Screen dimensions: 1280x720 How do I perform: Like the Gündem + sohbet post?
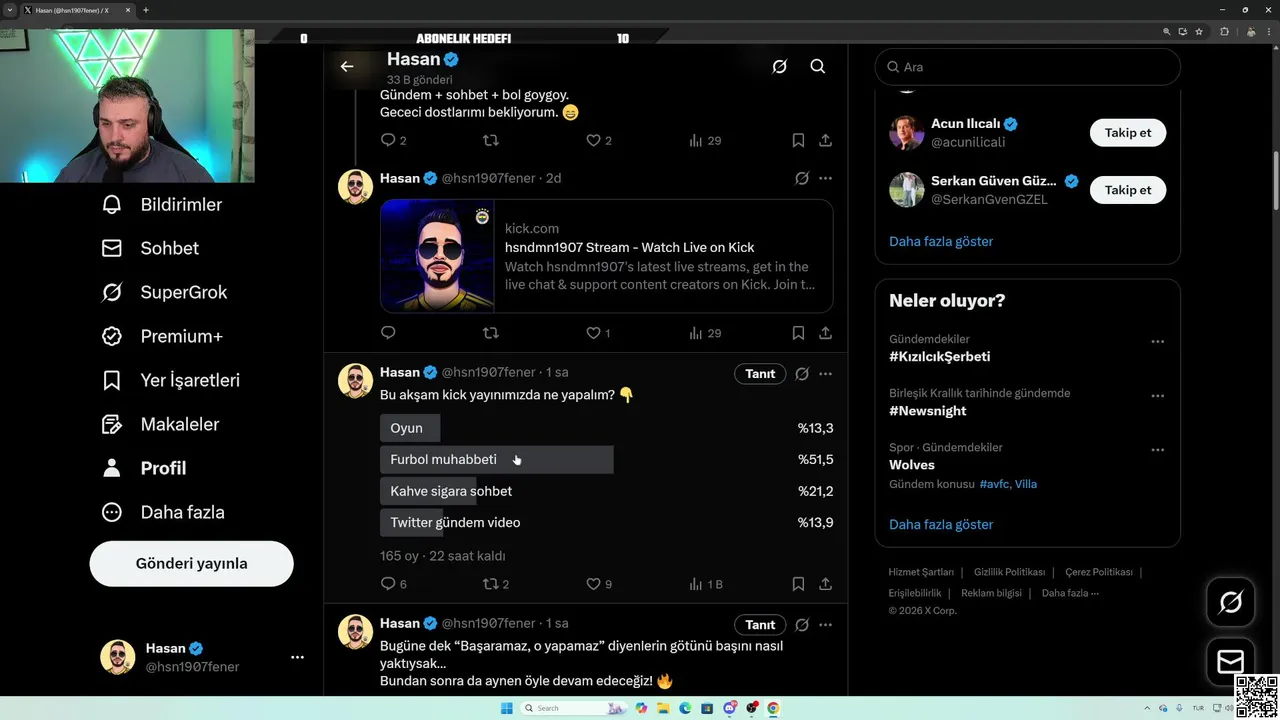593,141
